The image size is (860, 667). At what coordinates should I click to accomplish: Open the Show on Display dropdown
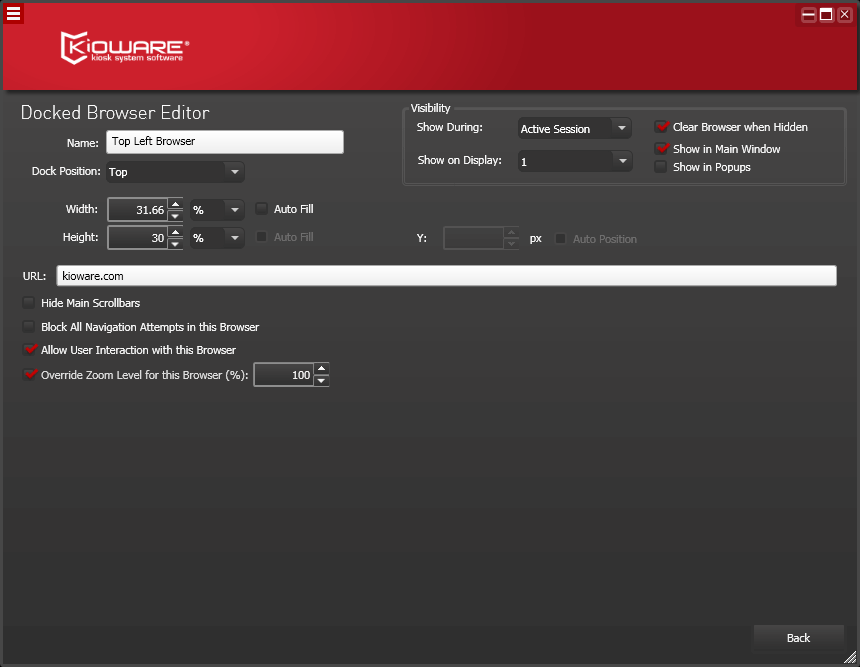pyautogui.click(x=575, y=161)
